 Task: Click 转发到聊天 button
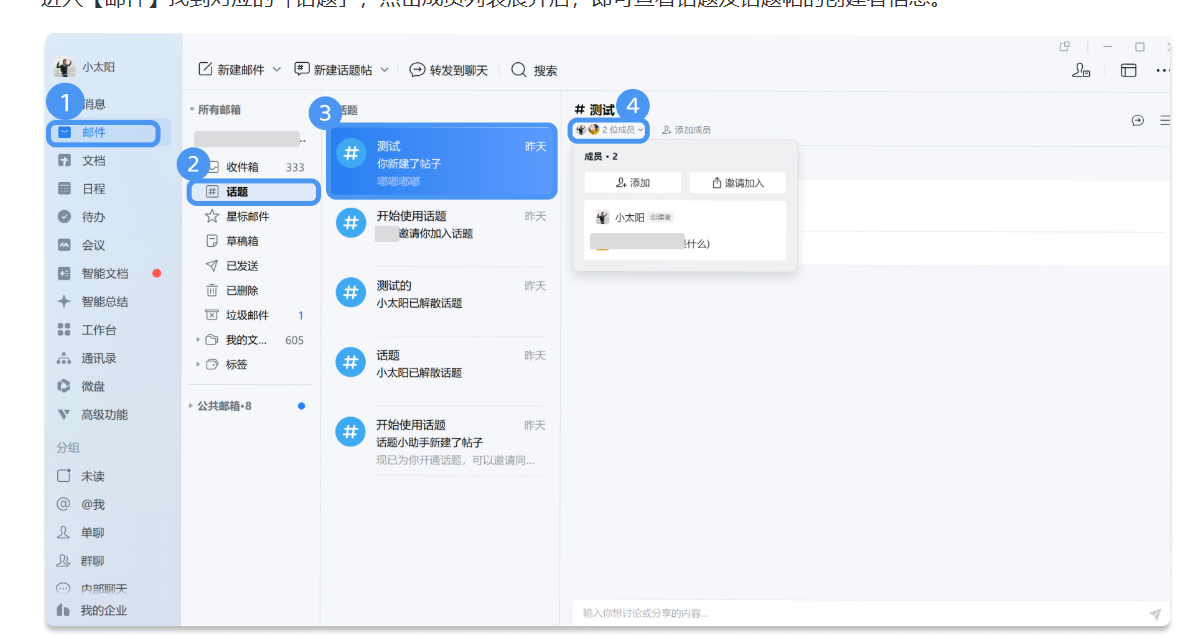pyautogui.click(x=449, y=70)
